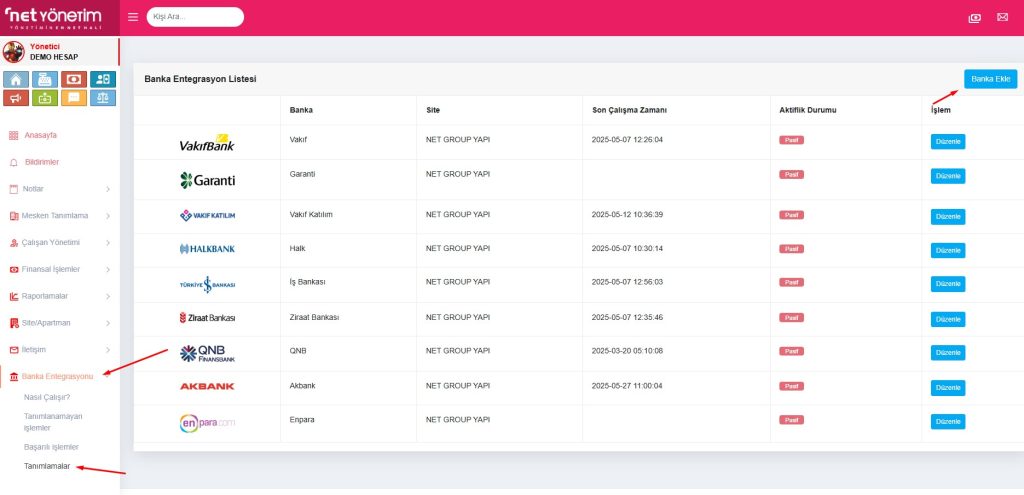Open Anasayfa from the sidebar

(40, 134)
